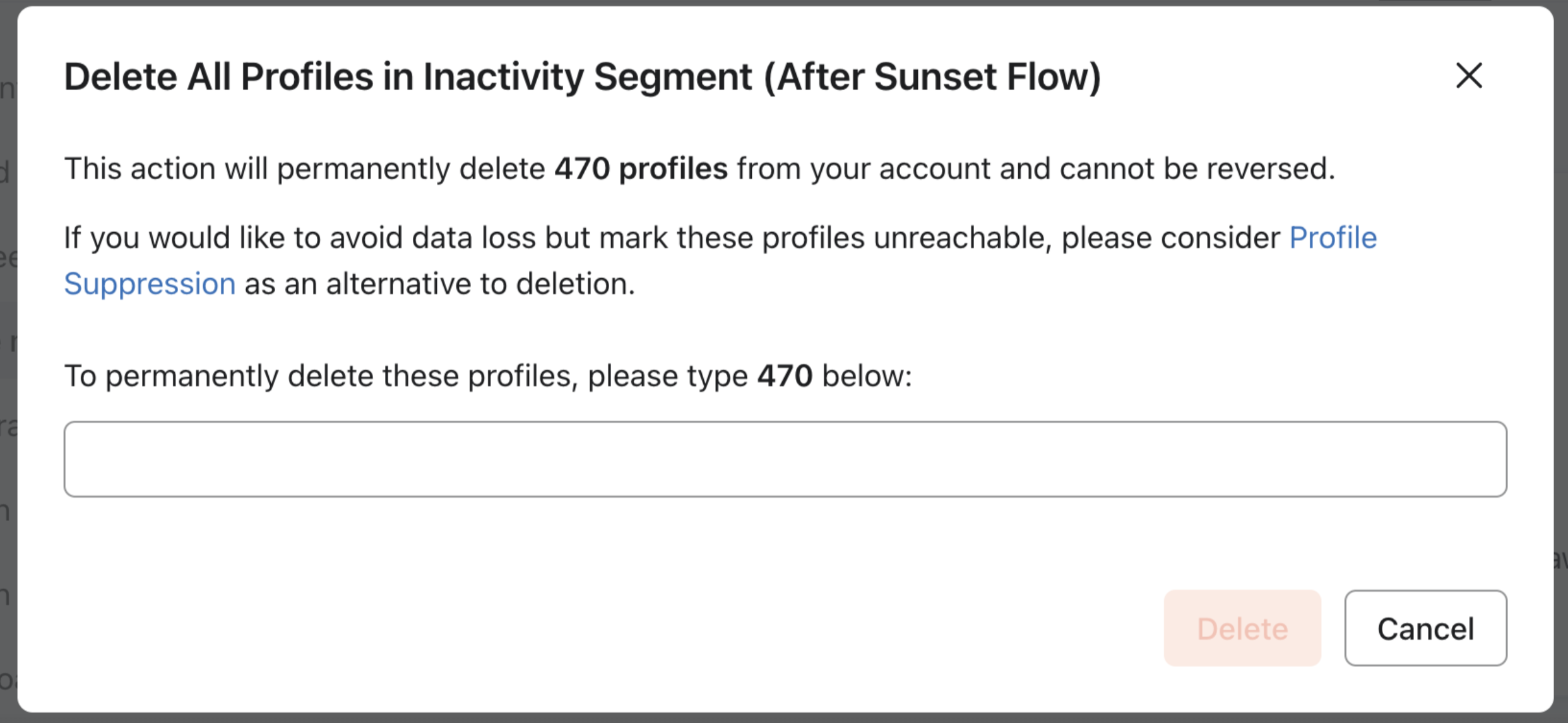1568x723 pixels.
Task: Click the X icon in dialog header
Action: [1468, 76]
